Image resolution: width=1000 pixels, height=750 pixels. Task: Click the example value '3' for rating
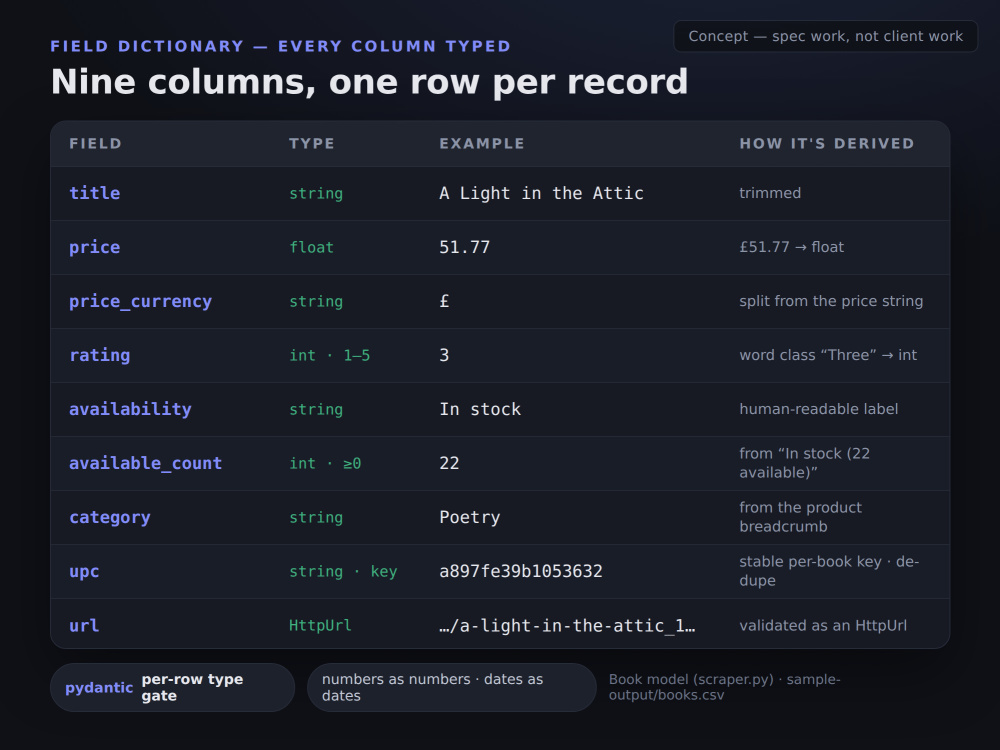tap(445, 355)
